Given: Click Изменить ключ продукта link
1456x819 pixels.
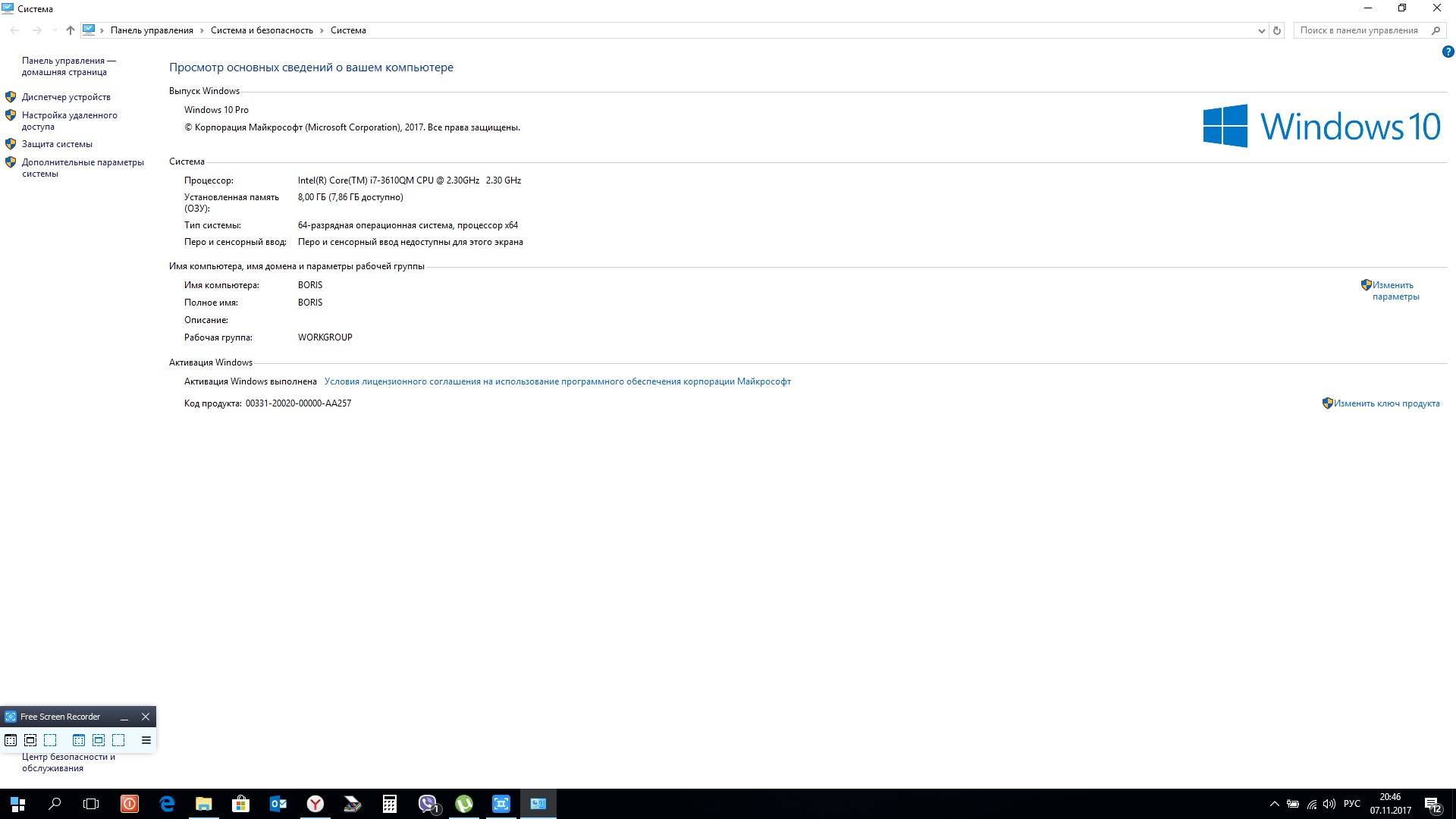Looking at the screenshot, I should click(x=1386, y=403).
